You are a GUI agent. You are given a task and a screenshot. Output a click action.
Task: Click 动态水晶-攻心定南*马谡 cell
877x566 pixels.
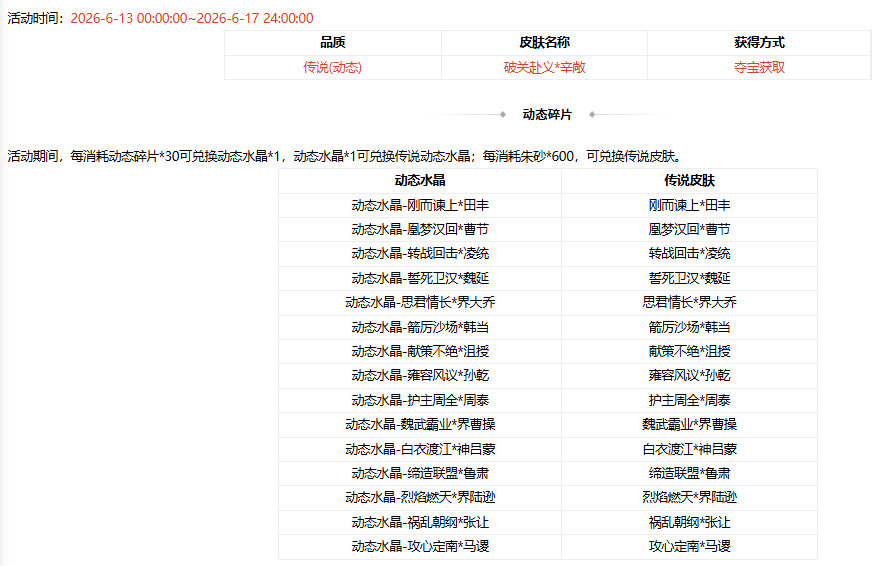pos(420,546)
